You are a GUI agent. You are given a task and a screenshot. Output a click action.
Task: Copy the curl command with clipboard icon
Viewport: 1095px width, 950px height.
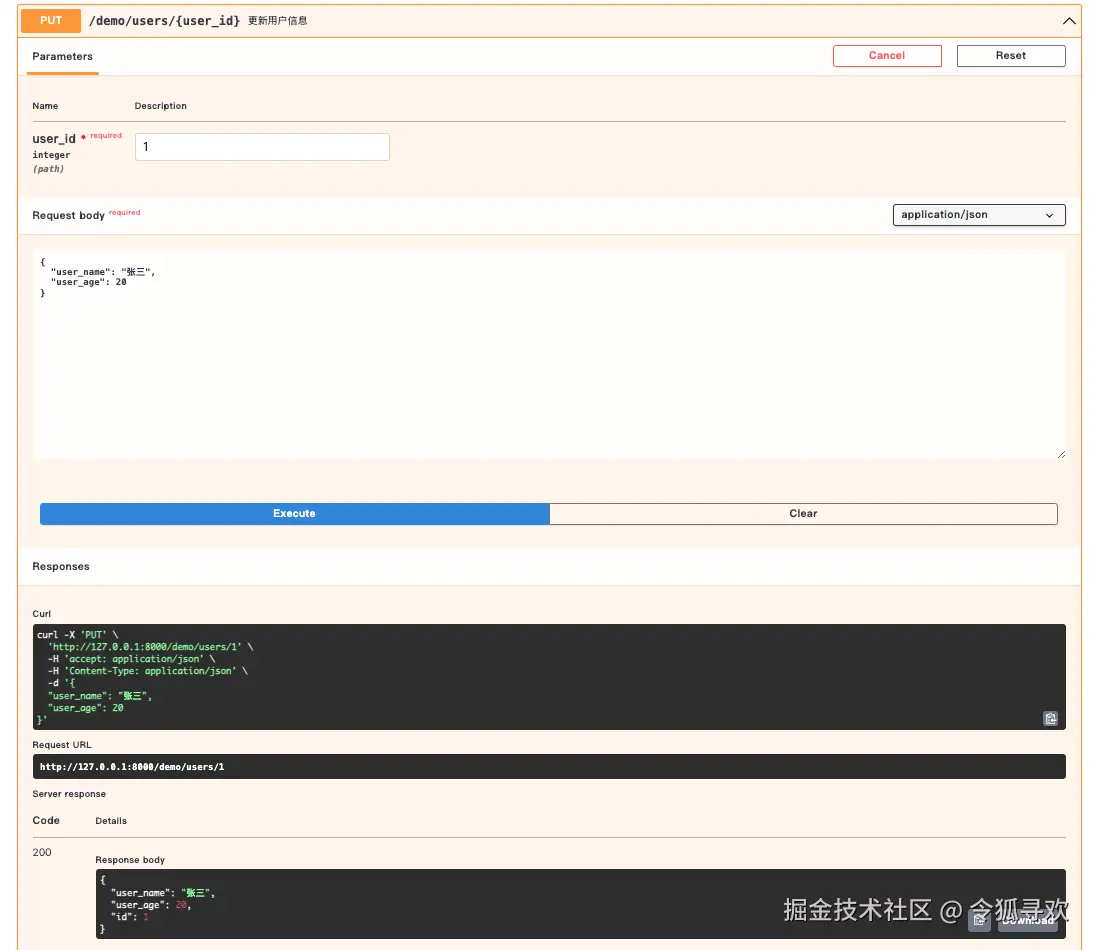tap(1050, 718)
